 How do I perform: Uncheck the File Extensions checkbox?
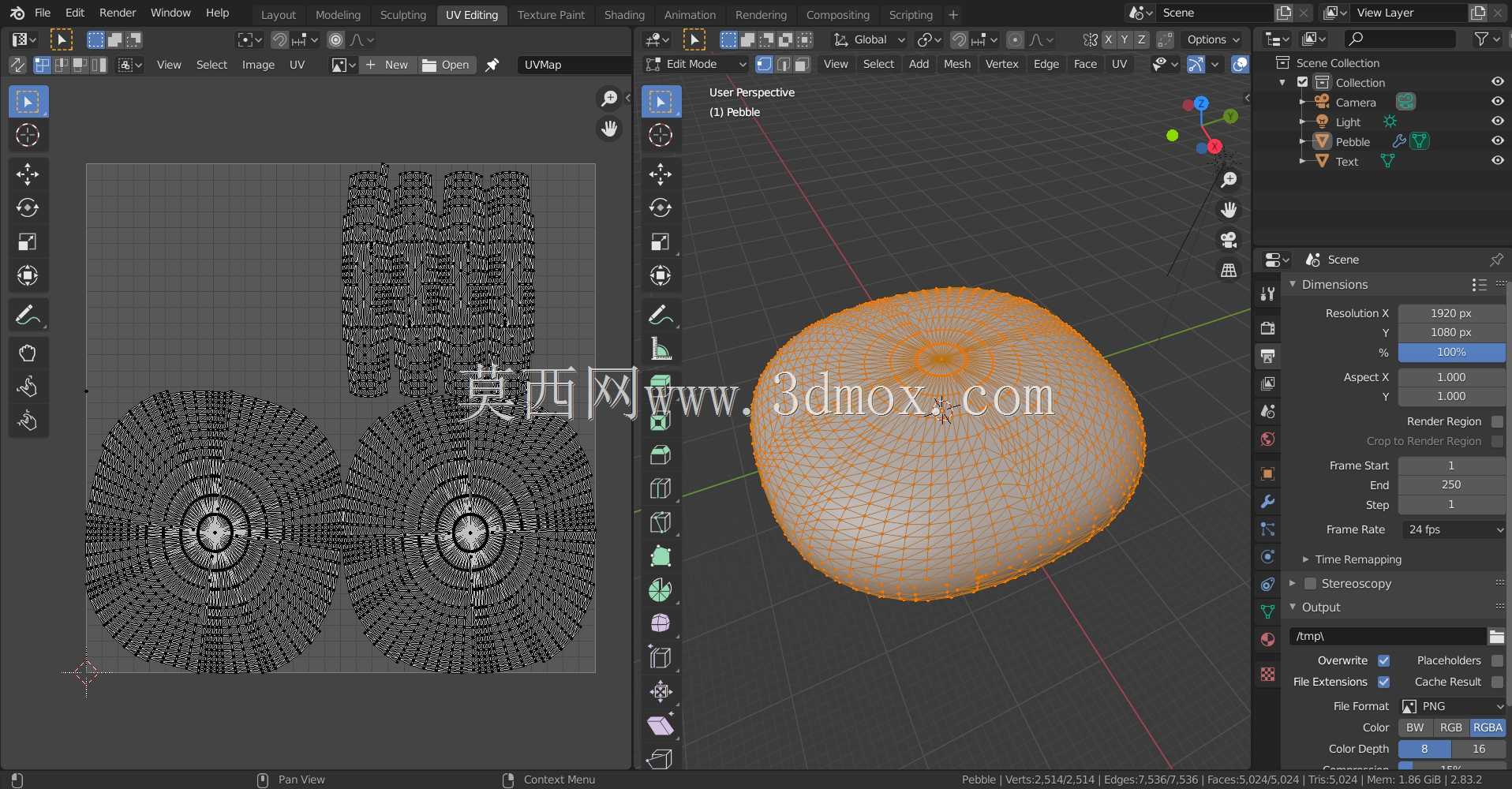(1383, 682)
